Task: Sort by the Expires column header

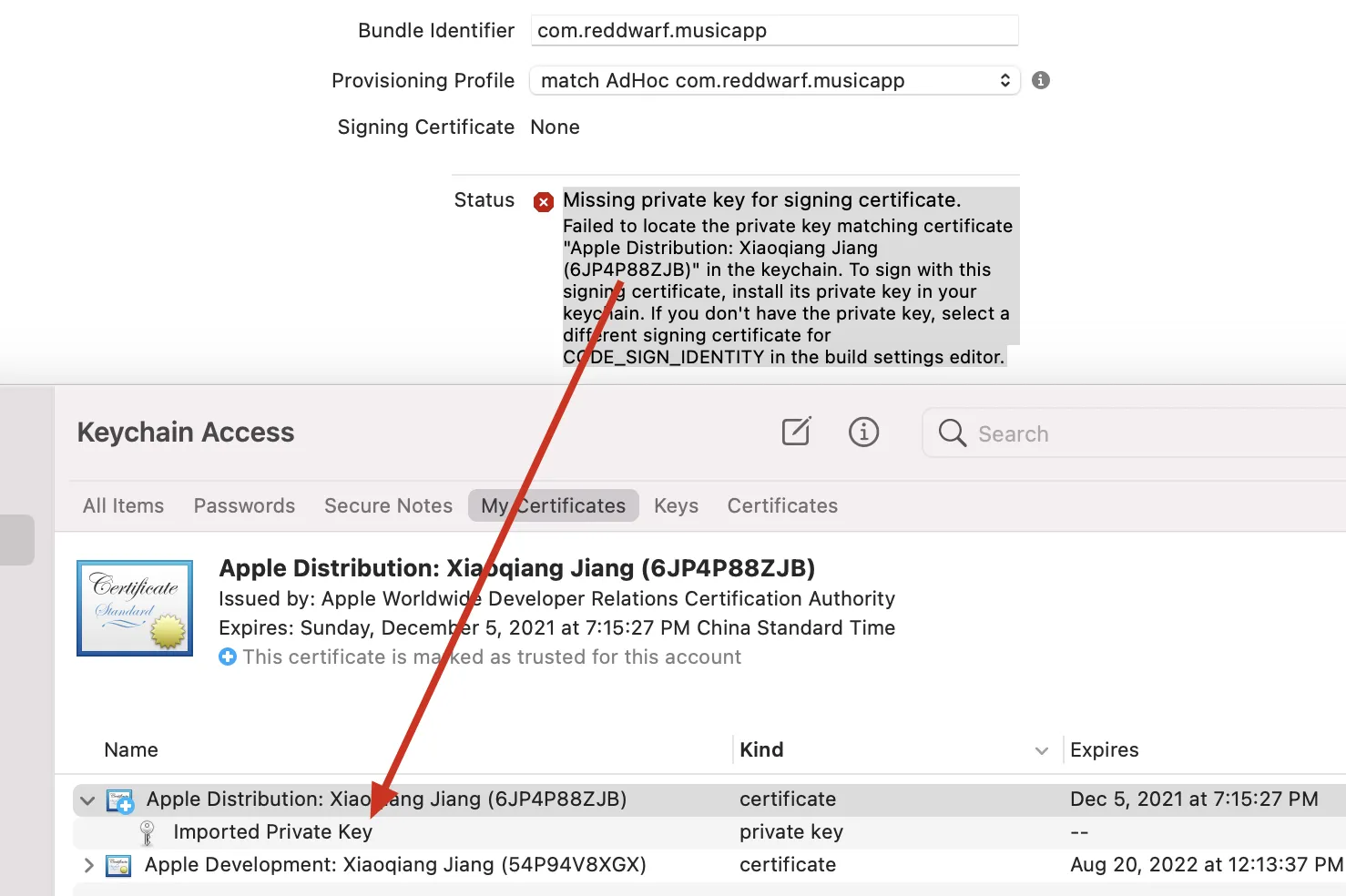Action: click(x=1104, y=749)
